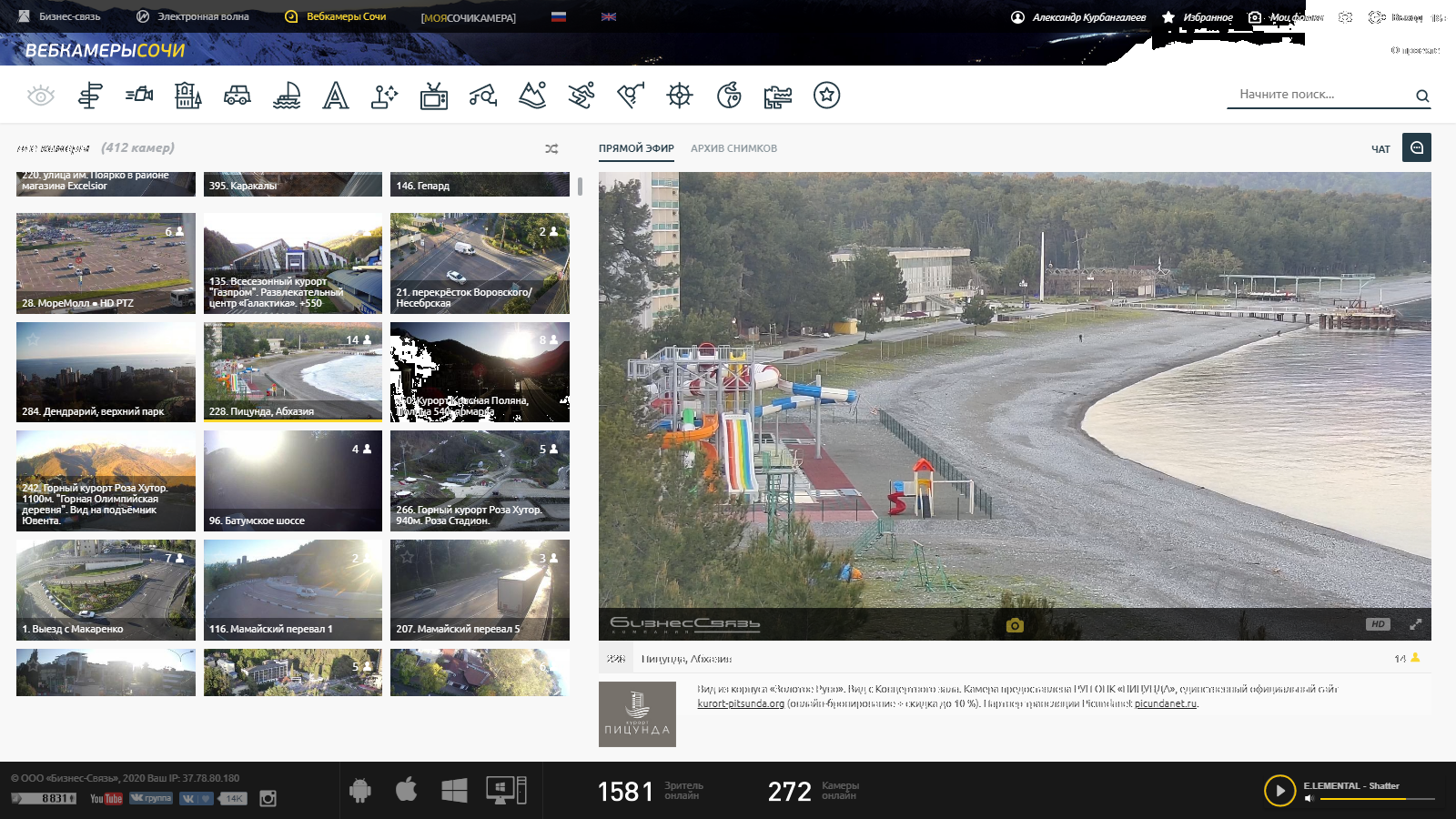Screen dimensions: 1456x819
Task: Click the camera list scrollbar
Action: (580, 187)
